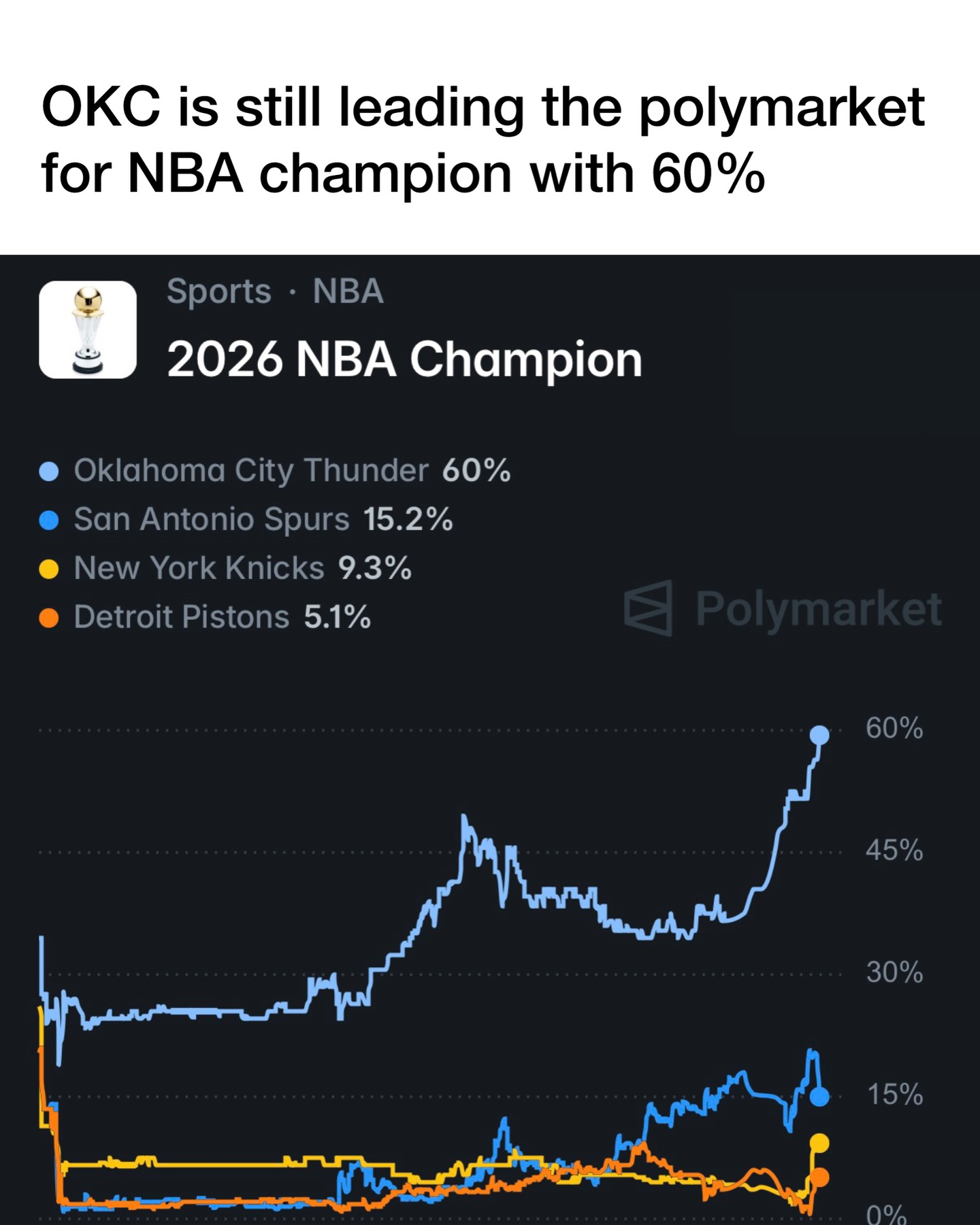Click the Oklahoma City Thunder legend dot
The image size is (980, 1225).
click(x=49, y=471)
